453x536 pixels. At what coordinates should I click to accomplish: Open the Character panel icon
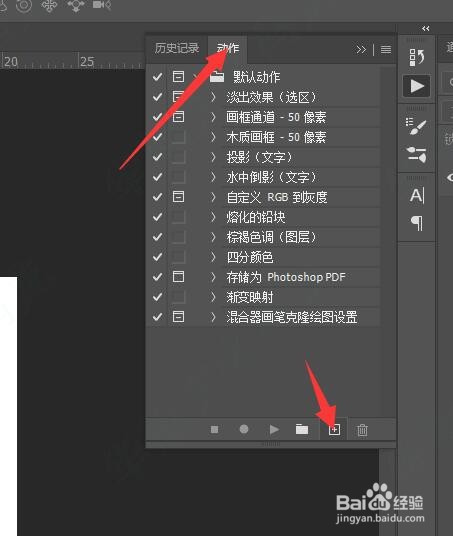click(x=416, y=196)
